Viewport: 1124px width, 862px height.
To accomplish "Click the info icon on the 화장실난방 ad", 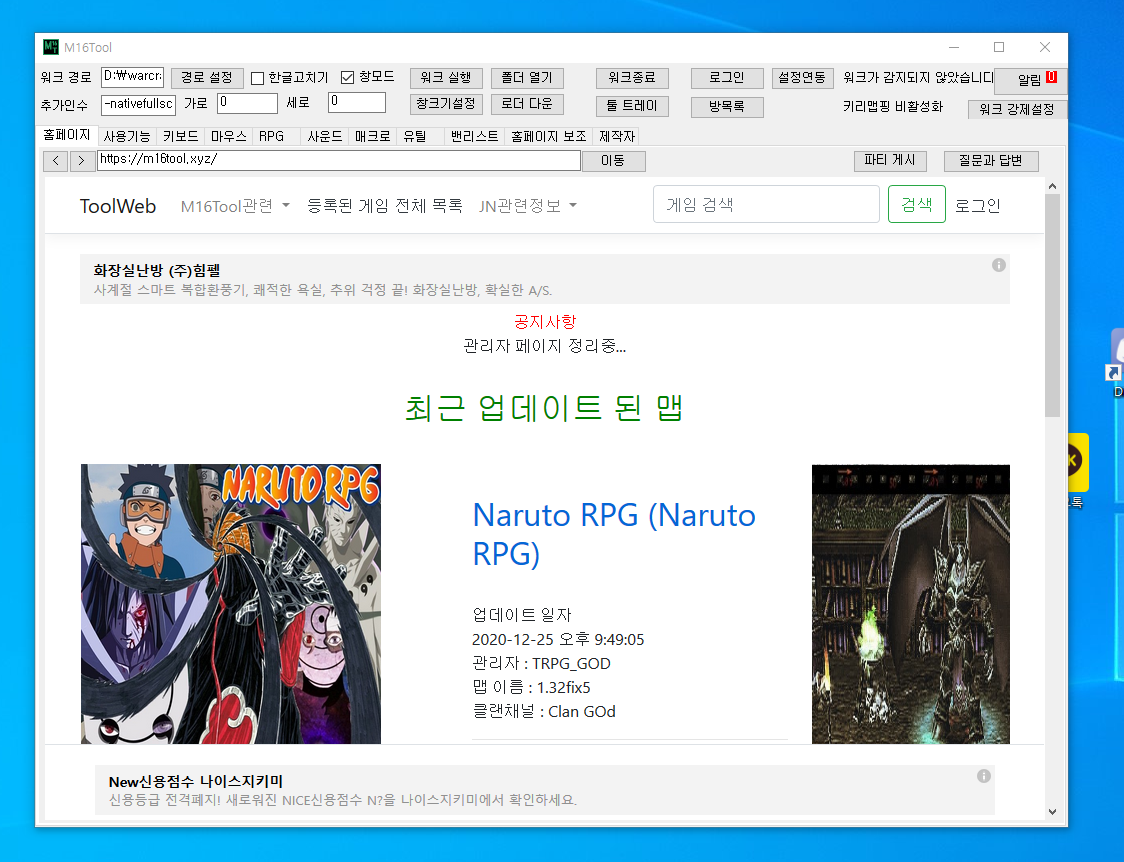I will [x=999, y=265].
